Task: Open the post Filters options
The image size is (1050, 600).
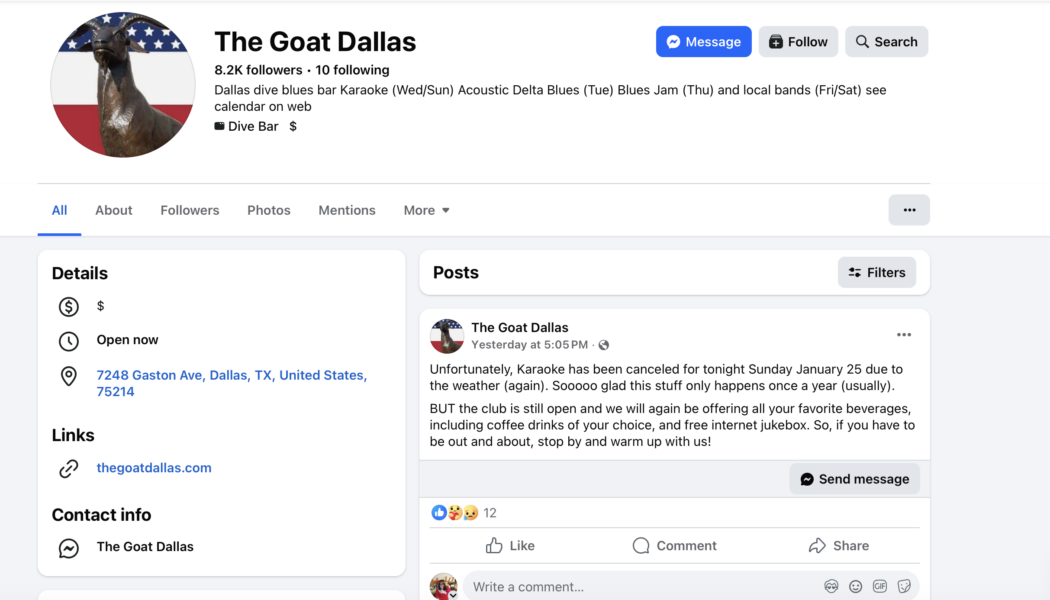Action: tap(877, 272)
